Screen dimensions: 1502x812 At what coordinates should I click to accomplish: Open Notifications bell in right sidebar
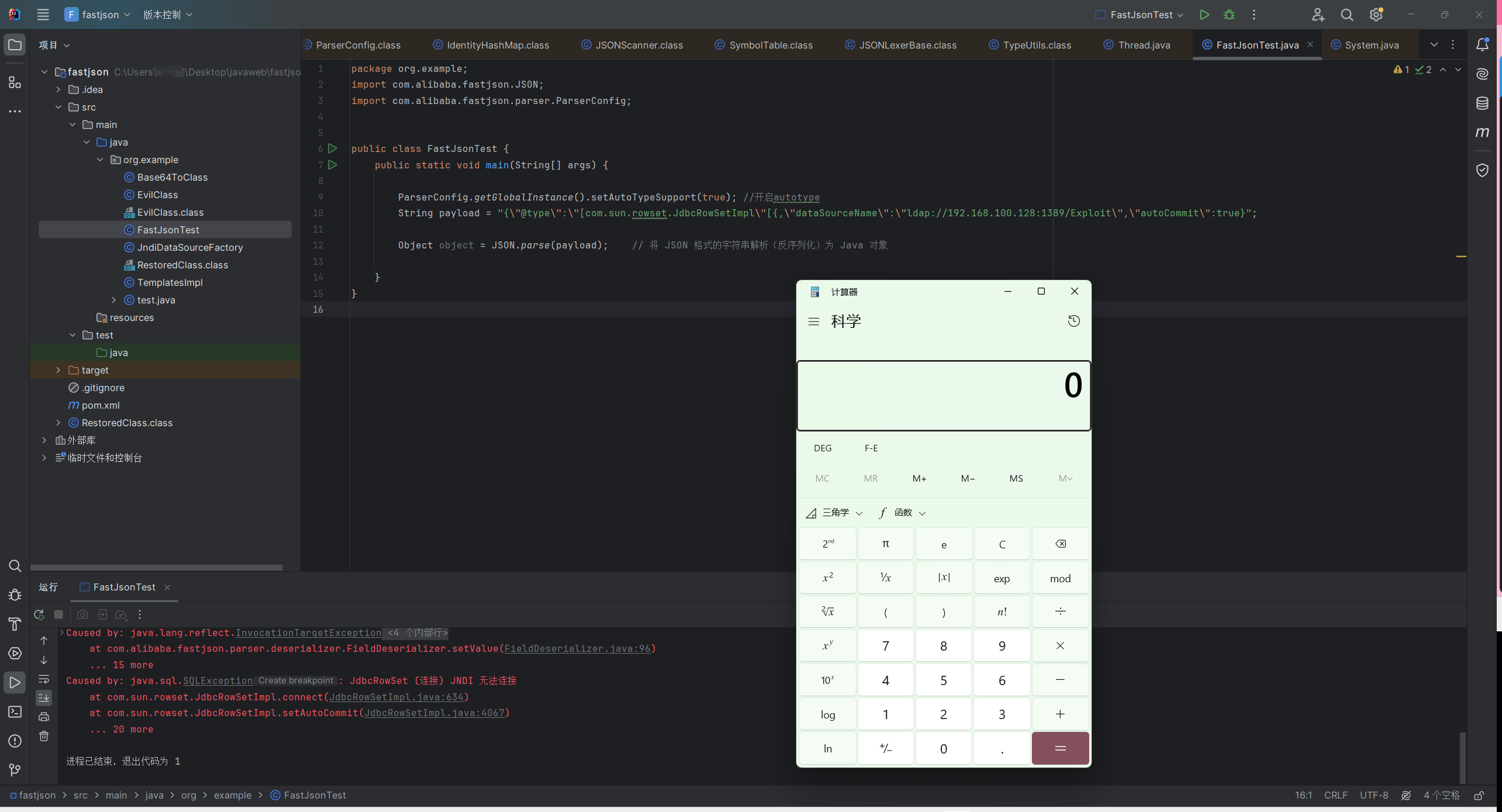[x=1482, y=44]
